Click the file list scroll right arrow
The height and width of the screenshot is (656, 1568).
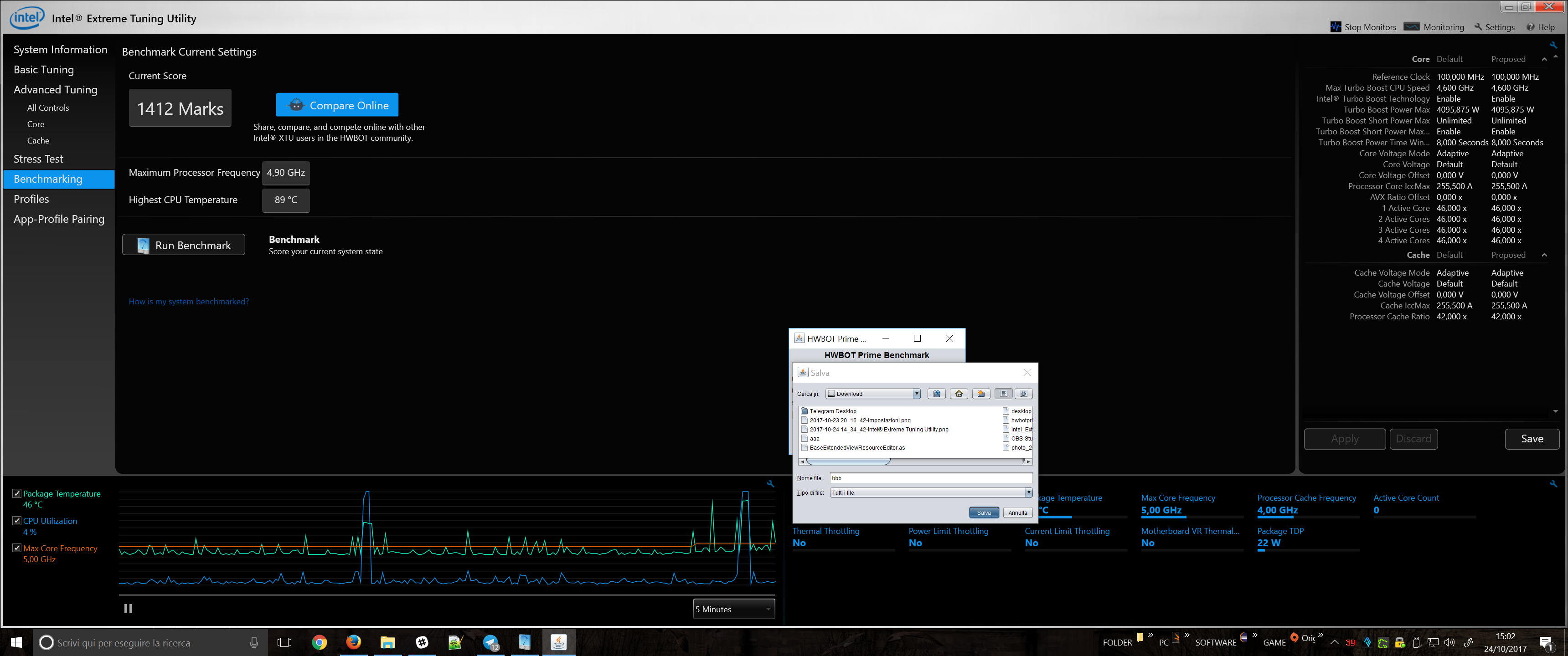pyautogui.click(x=1028, y=461)
